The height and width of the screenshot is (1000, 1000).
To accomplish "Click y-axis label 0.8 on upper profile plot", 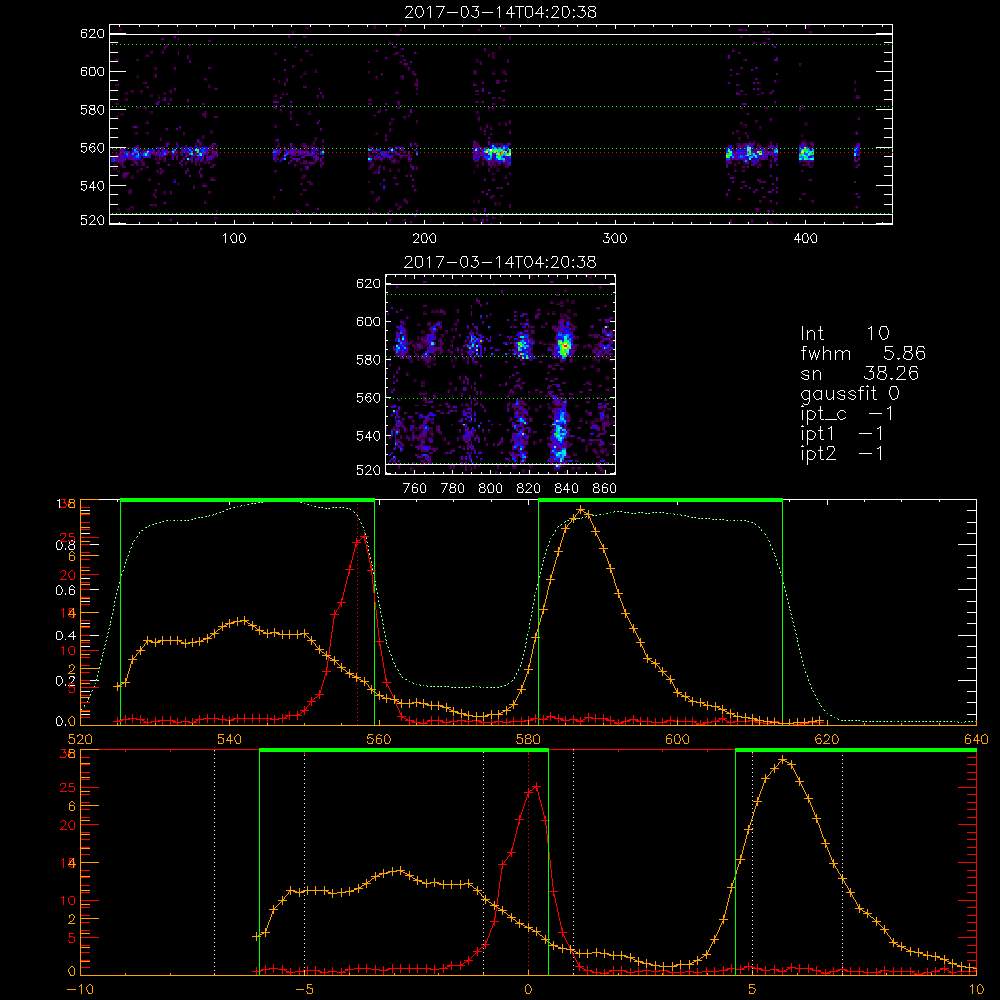I will click(x=65, y=545).
